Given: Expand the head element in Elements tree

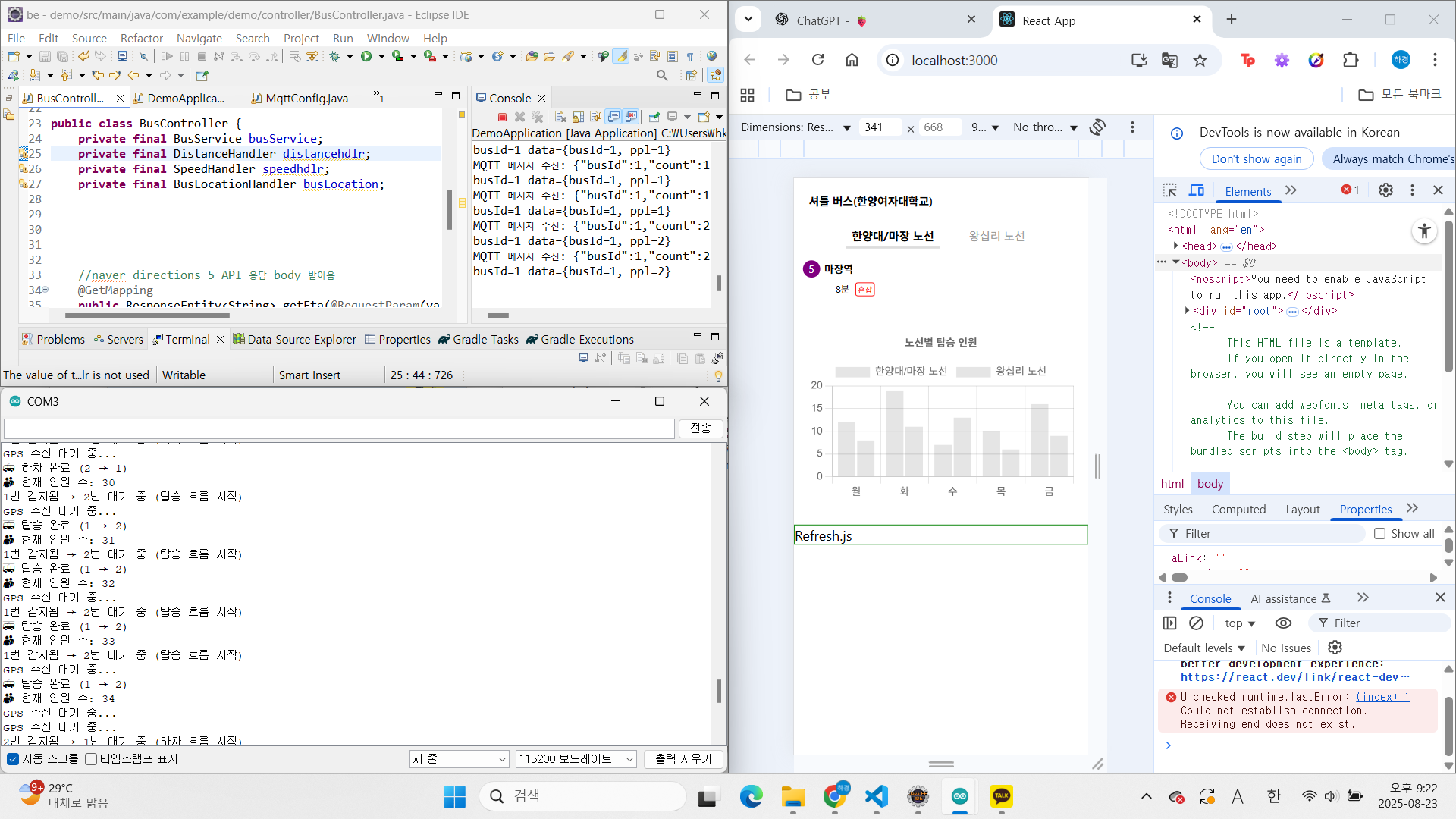Looking at the screenshot, I should tap(1175, 246).
